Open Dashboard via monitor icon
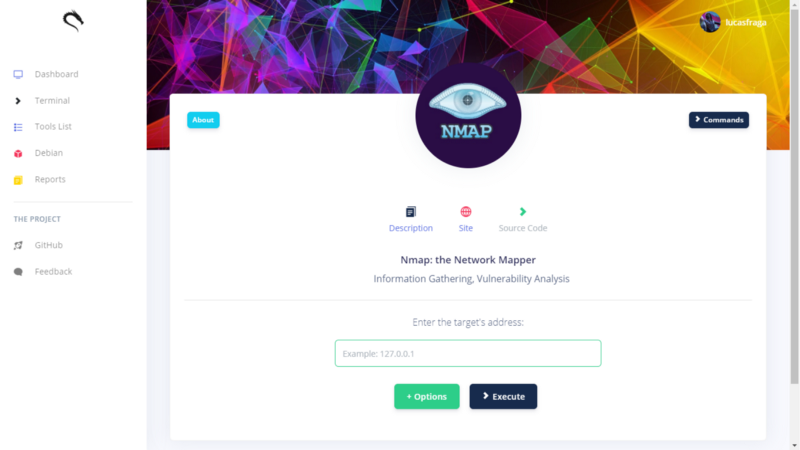Viewport: 800px width, 450px height. pyautogui.click(x=18, y=74)
